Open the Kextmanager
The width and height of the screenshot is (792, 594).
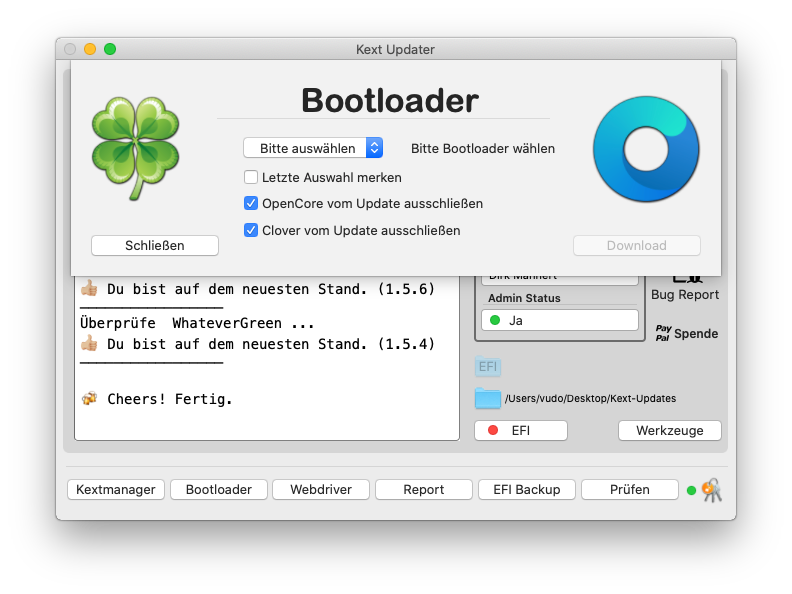[116, 489]
